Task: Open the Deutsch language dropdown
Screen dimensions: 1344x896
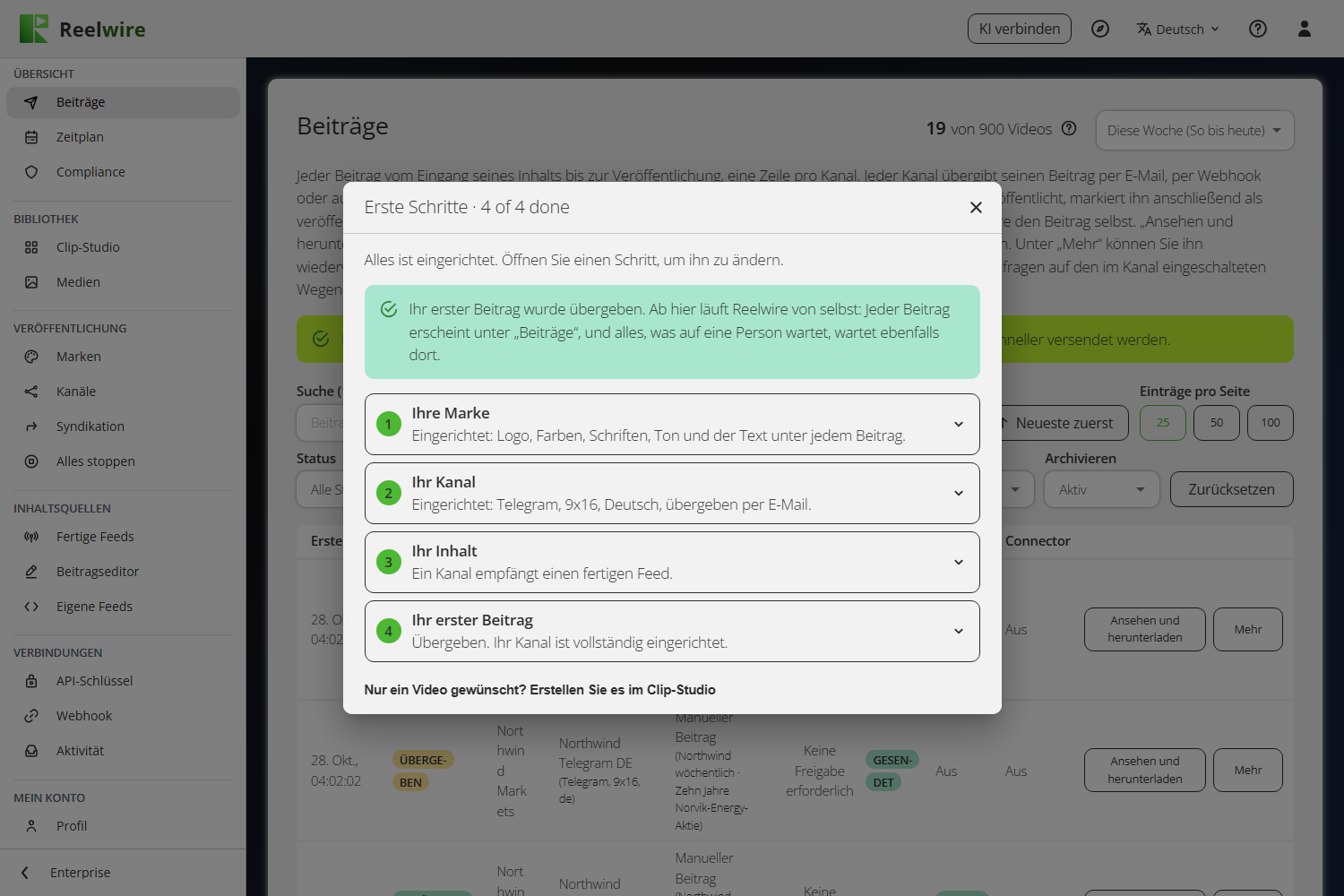Action: 1177,29
